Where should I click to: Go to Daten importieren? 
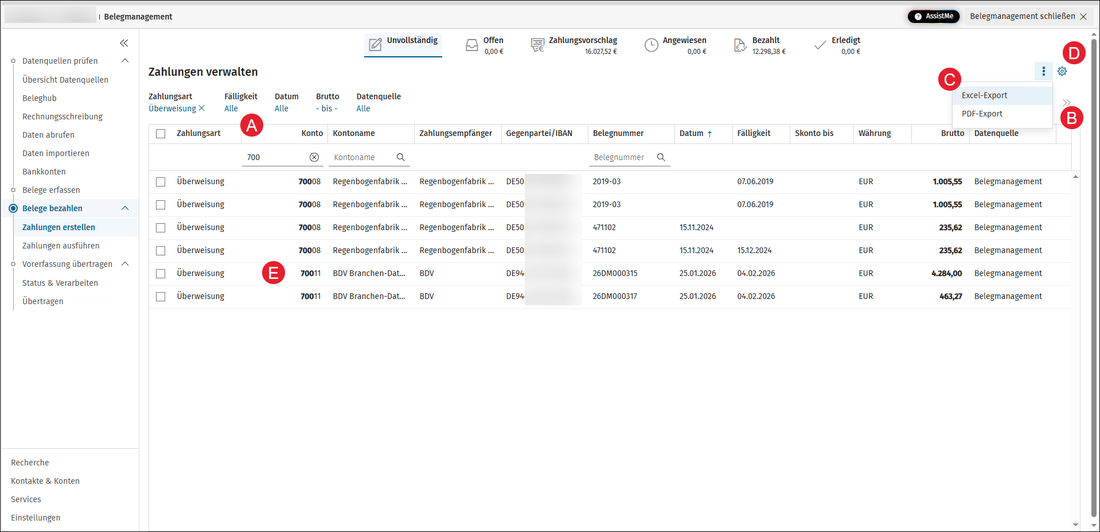pyautogui.click(x=55, y=153)
